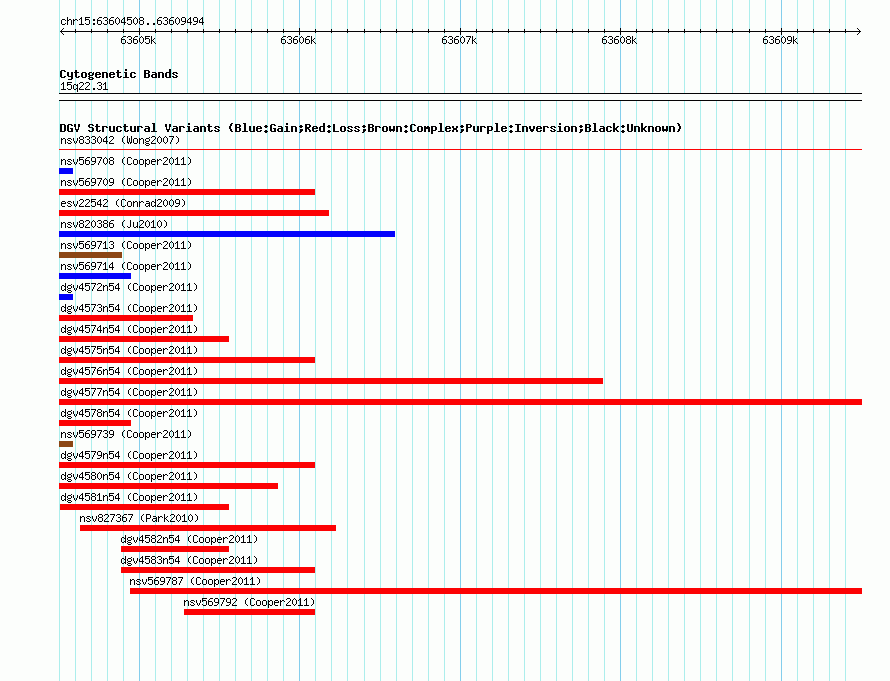Open the nsv569713 (Cooper2011) label
This screenshot has width=890, height=681.
(x=126, y=245)
